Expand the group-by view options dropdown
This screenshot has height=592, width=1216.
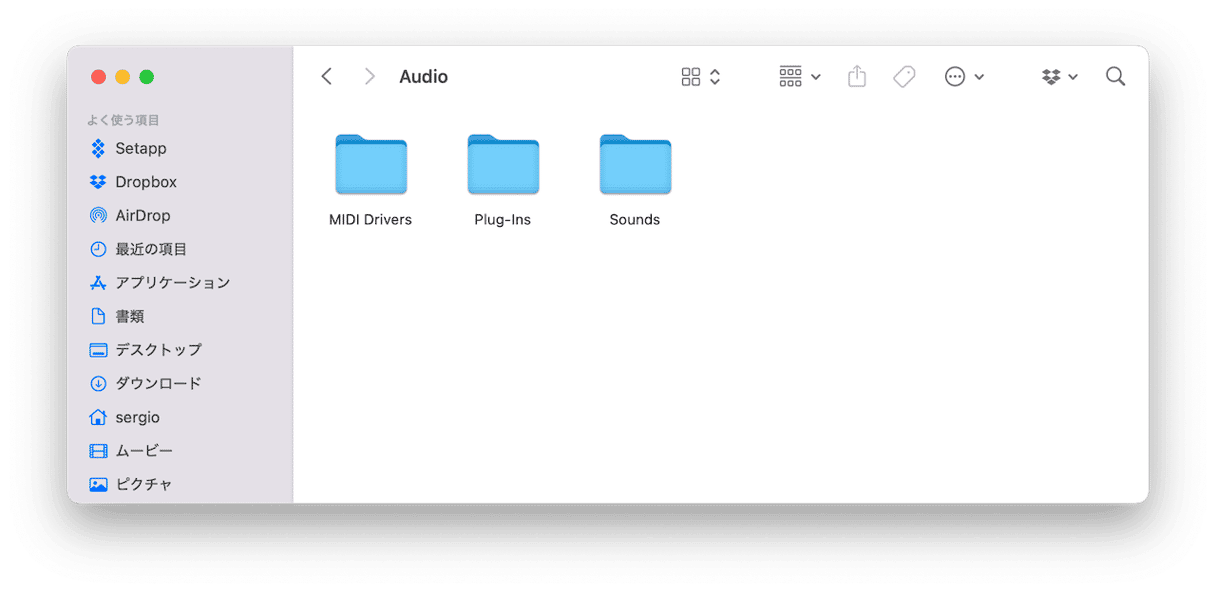[799, 77]
